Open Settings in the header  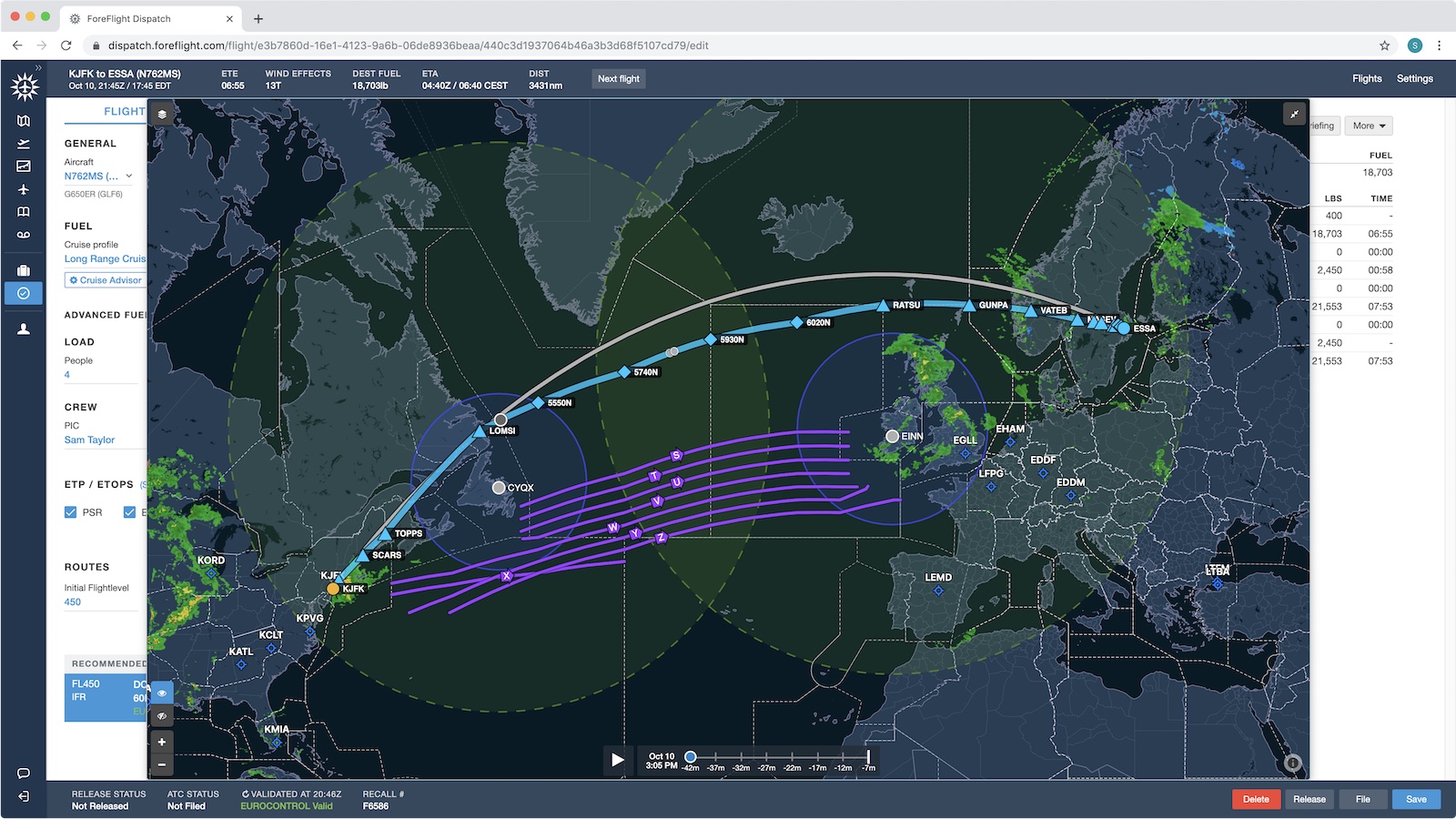tap(1415, 79)
